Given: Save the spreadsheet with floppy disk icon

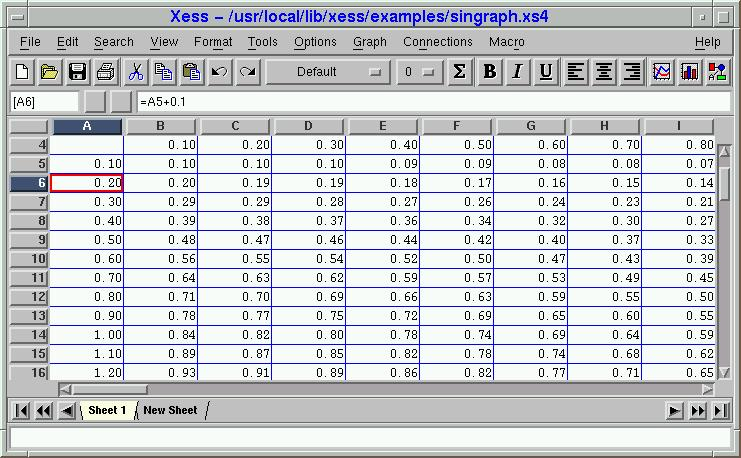Looking at the screenshot, I should point(78,72).
